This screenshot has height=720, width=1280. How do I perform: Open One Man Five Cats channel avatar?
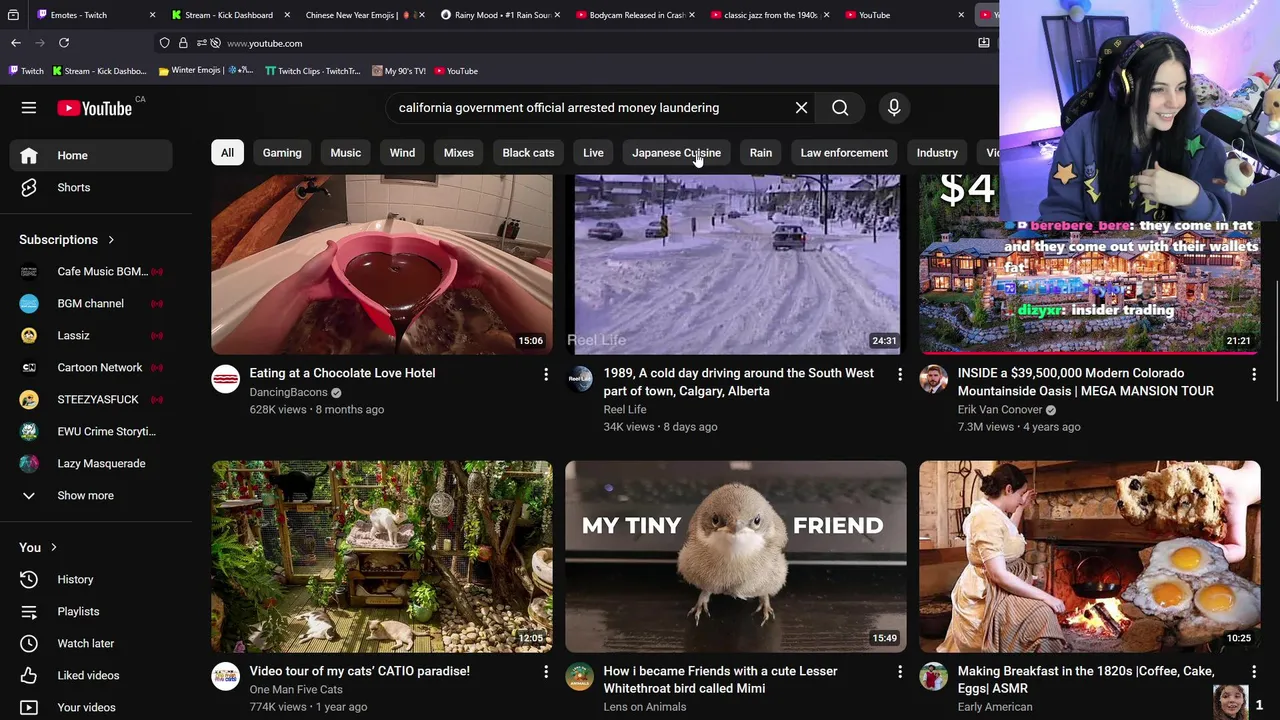point(226,677)
